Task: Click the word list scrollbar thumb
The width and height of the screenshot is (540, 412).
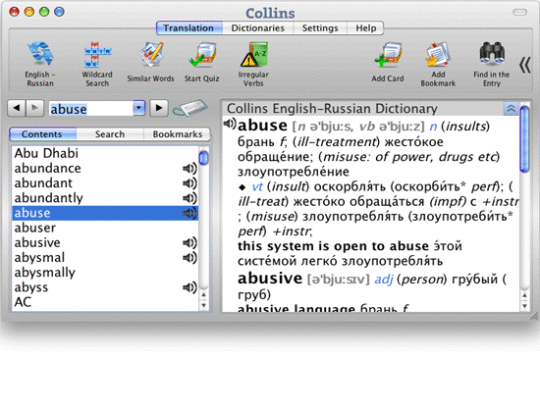Action: (x=204, y=158)
